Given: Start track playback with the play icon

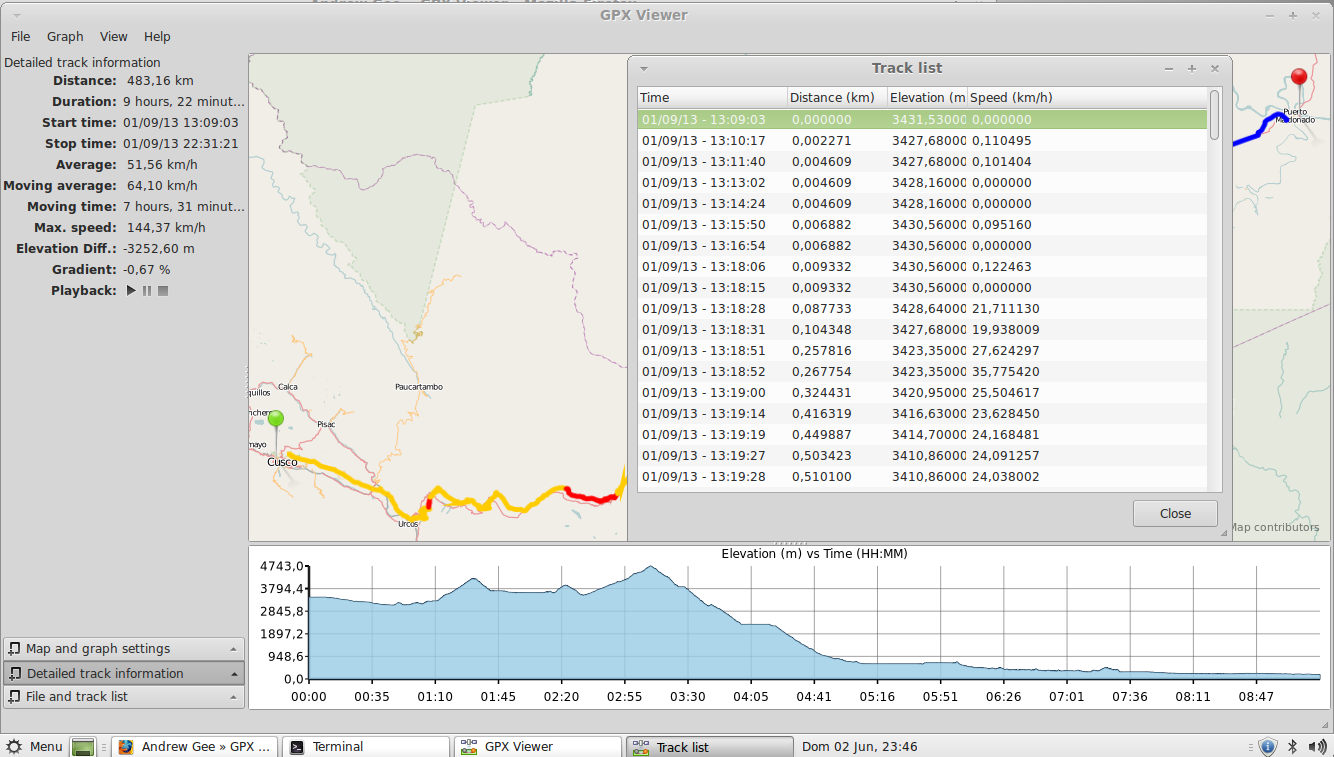Looking at the screenshot, I should pos(131,291).
